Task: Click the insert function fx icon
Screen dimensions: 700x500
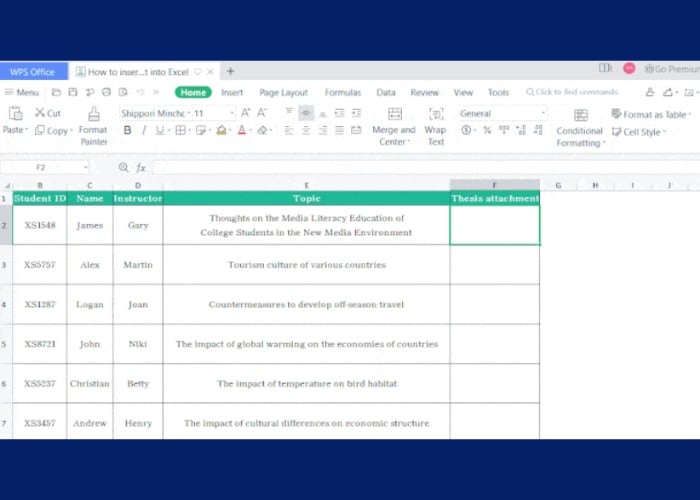Action: coord(141,168)
